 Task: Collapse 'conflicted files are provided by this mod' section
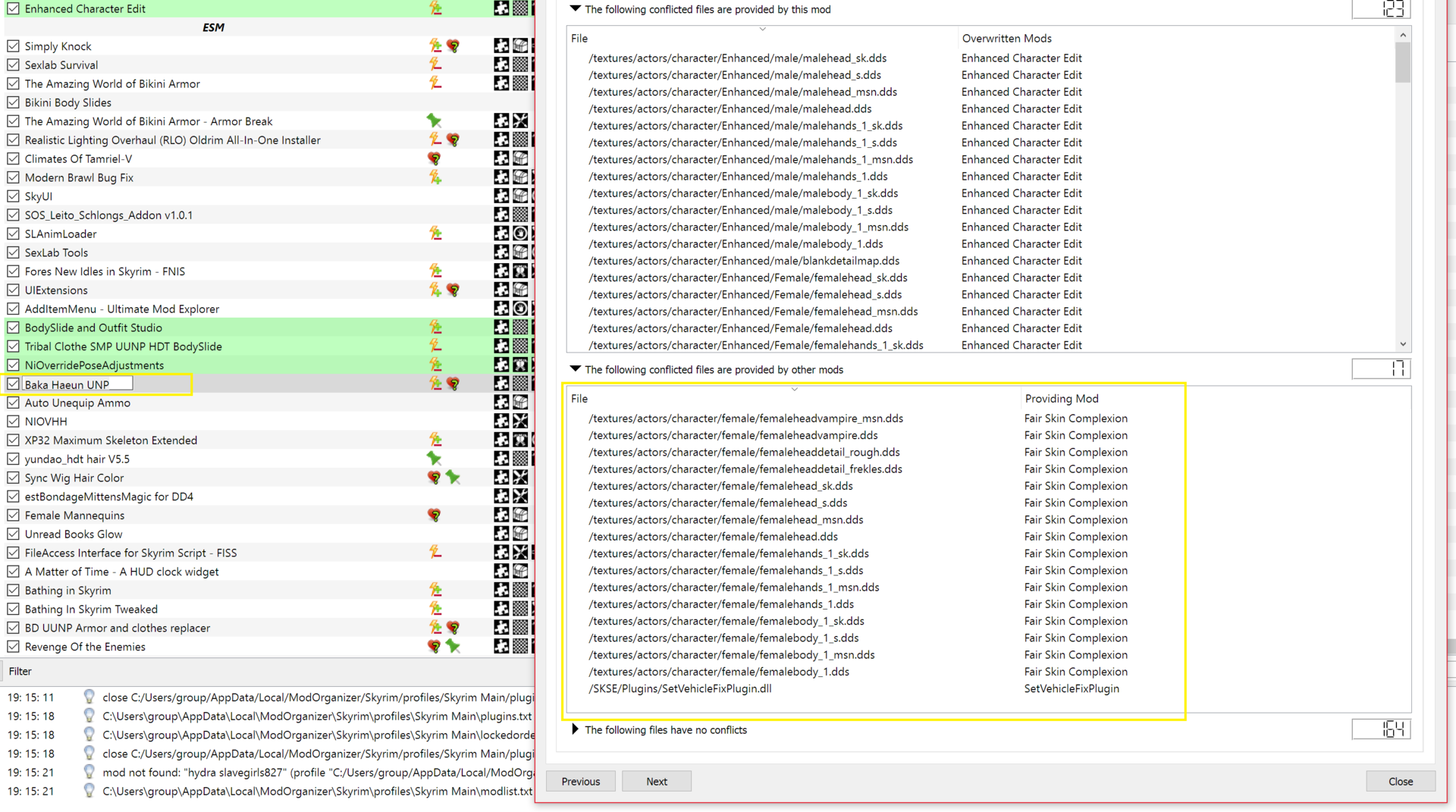coord(576,9)
